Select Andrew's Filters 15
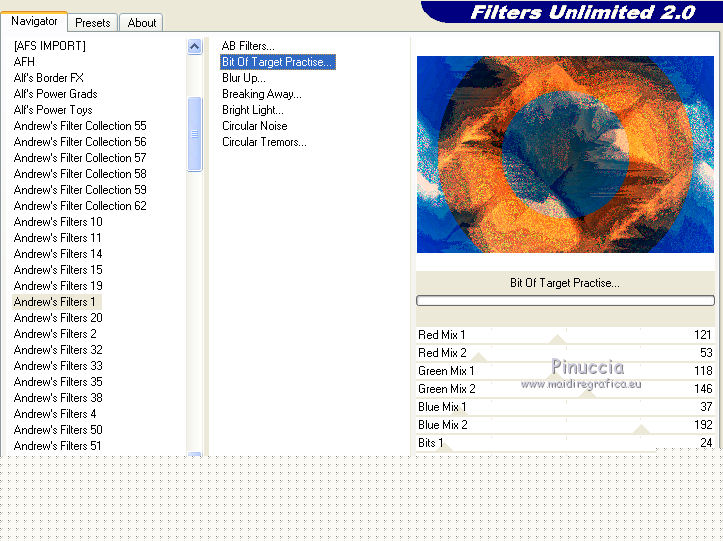Image resolution: width=723 pixels, height=541 pixels. point(58,270)
